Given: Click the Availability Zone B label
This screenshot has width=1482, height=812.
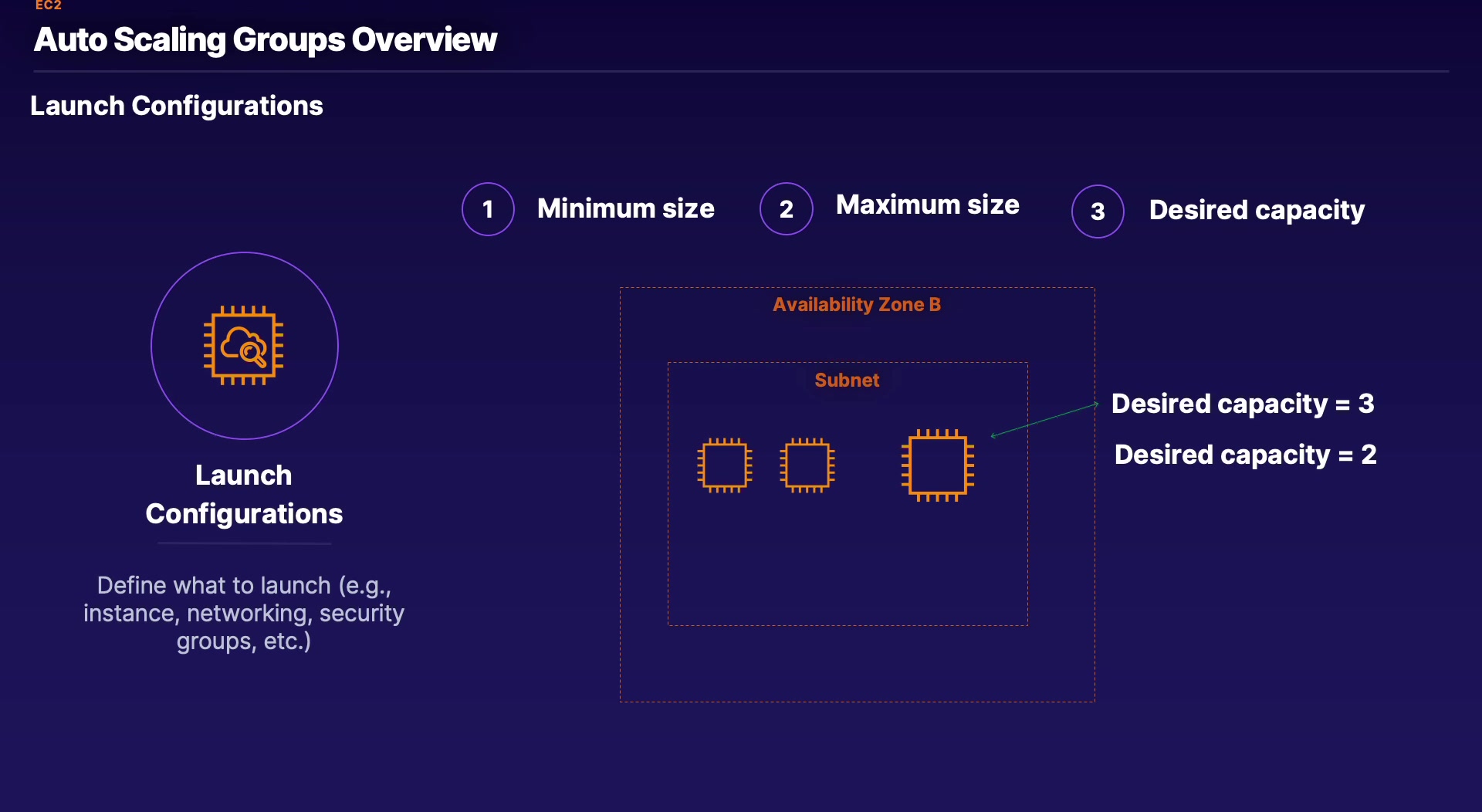Looking at the screenshot, I should (x=856, y=305).
